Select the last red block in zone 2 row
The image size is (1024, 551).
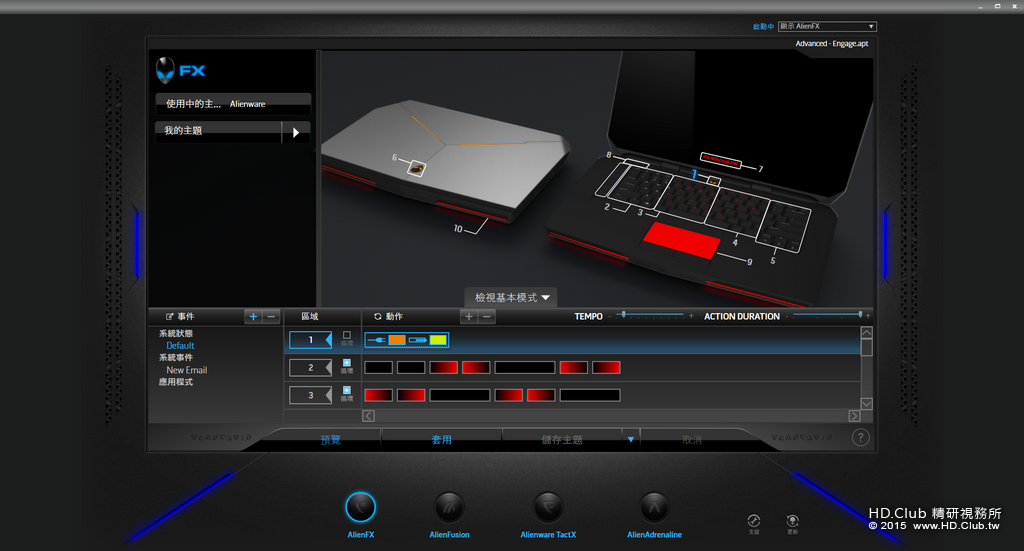click(x=606, y=368)
